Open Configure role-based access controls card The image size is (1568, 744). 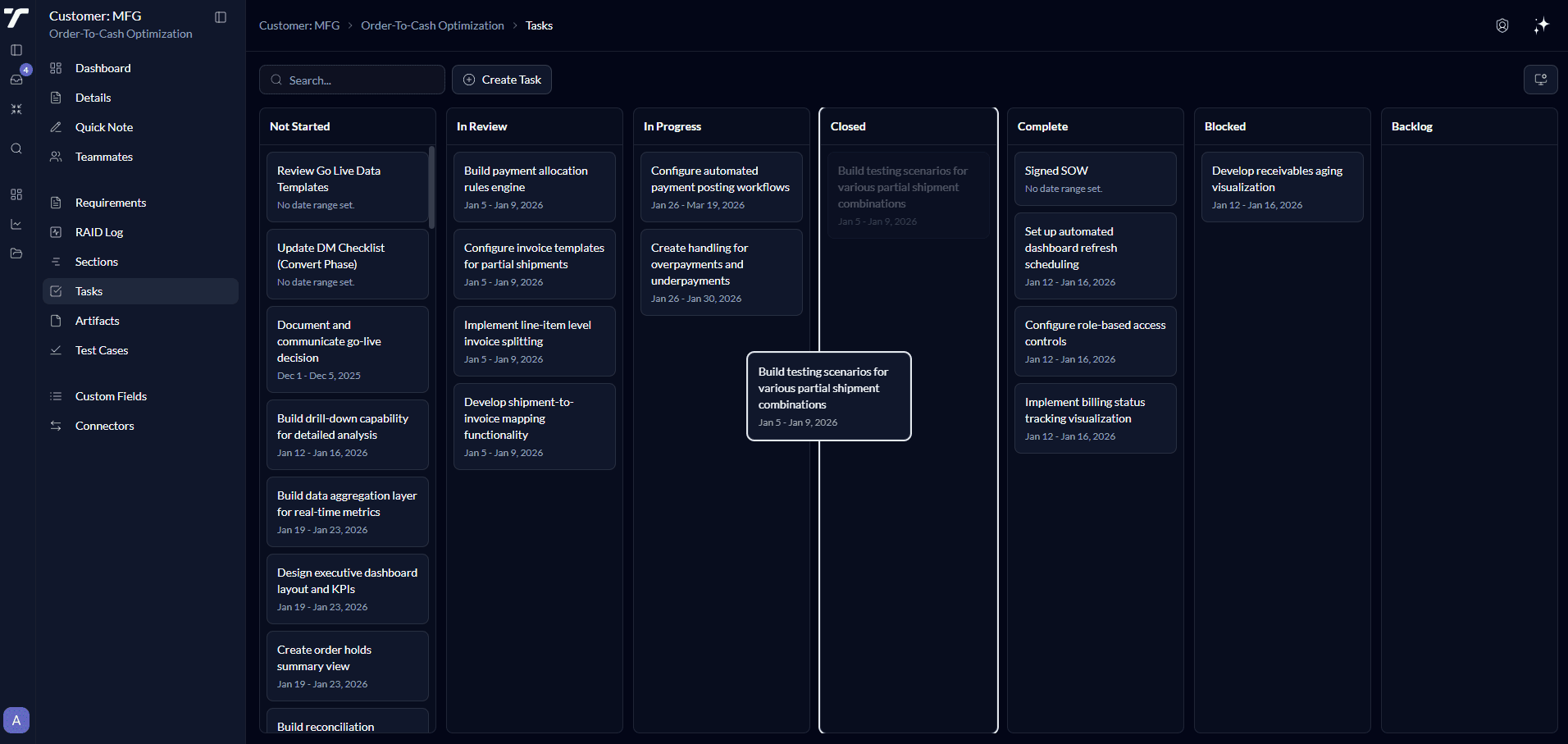click(1096, 341)
